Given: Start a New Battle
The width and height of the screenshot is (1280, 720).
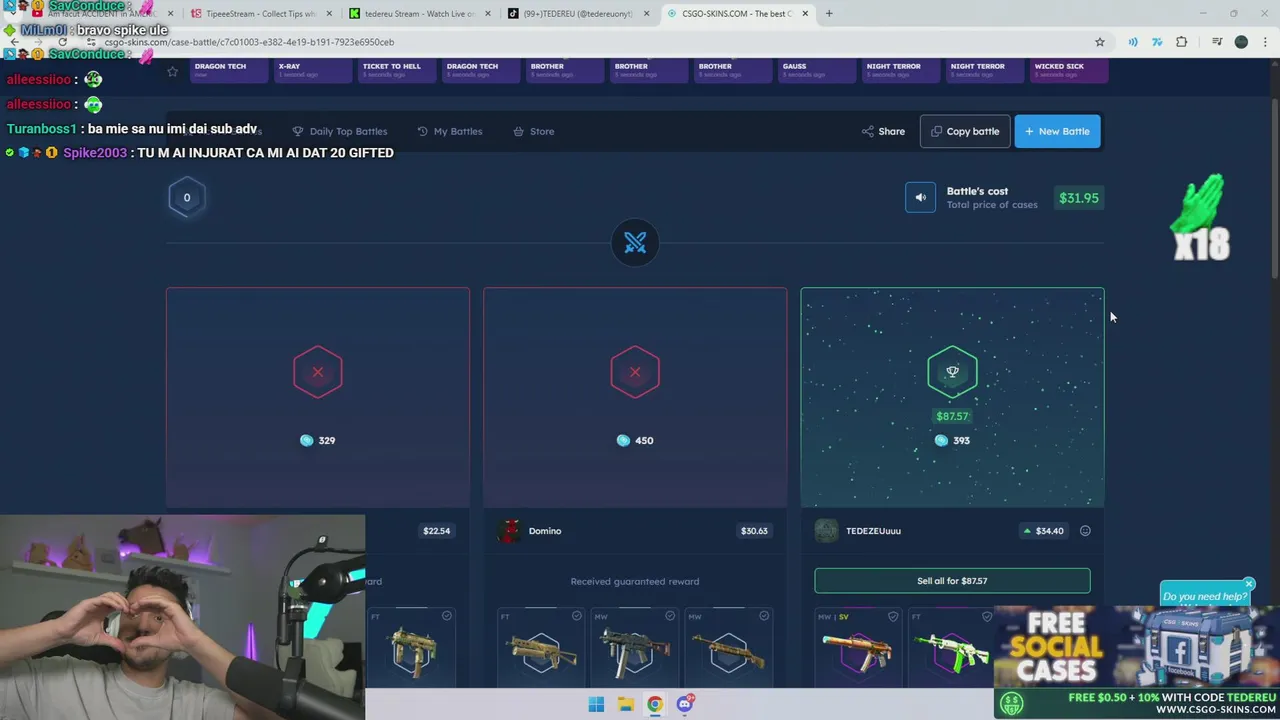Looking at the screenshot, I should coord(1057,131).
